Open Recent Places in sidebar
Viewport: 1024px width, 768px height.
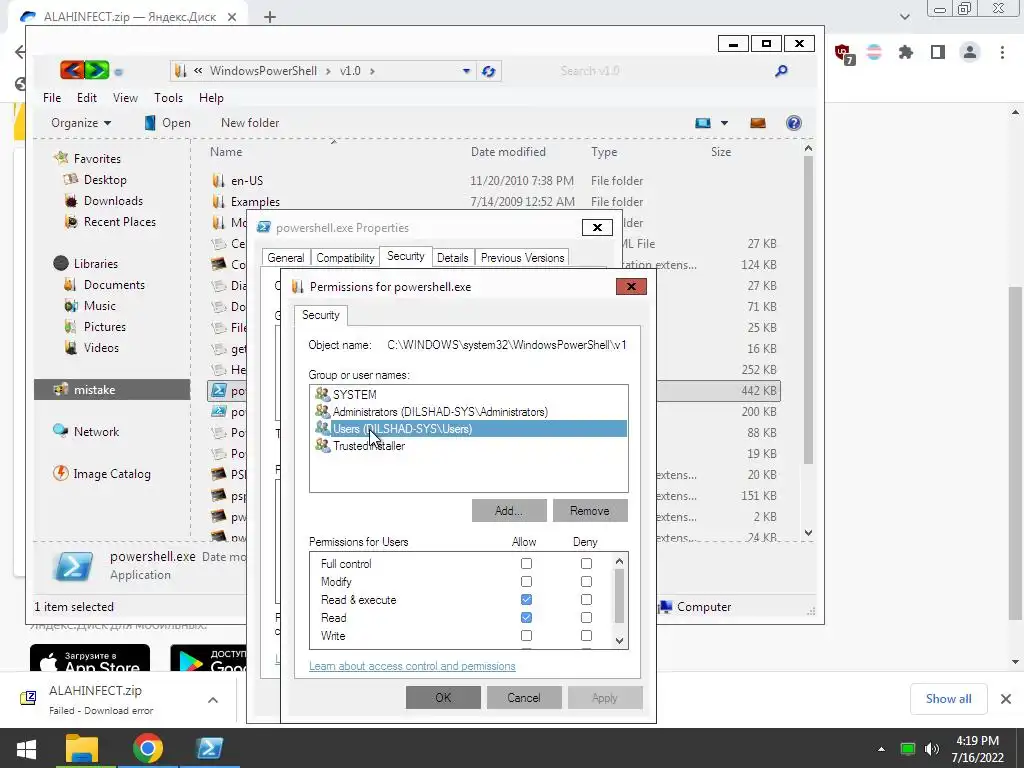coord(120,221)
